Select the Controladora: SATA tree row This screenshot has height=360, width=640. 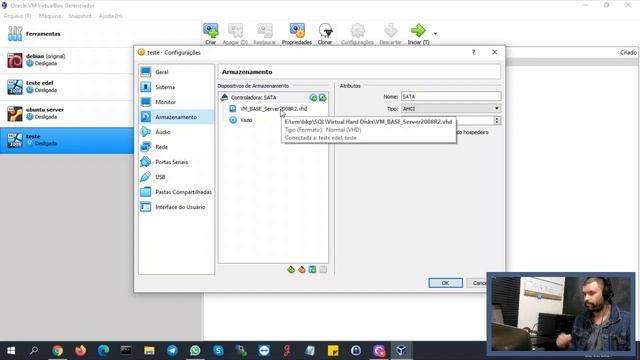coord(273,98)
